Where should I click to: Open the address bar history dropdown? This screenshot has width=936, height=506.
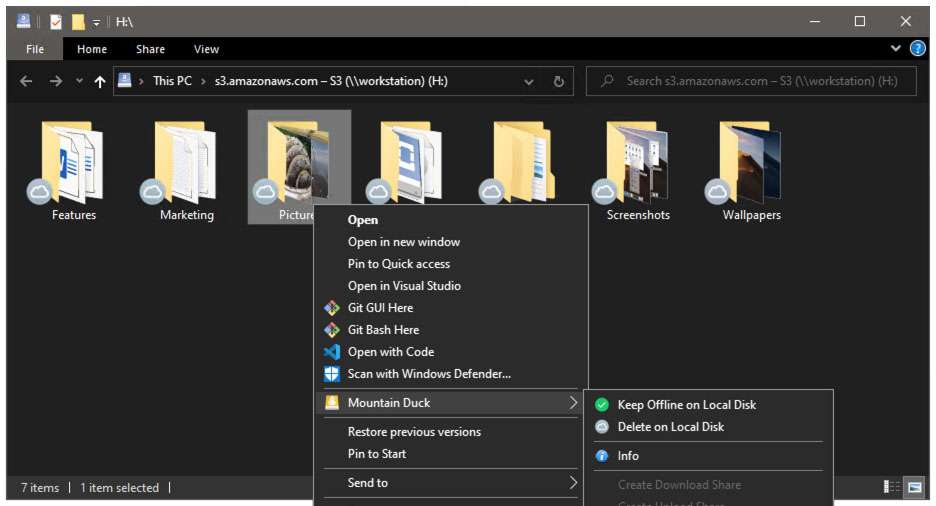tap(529, 82)
